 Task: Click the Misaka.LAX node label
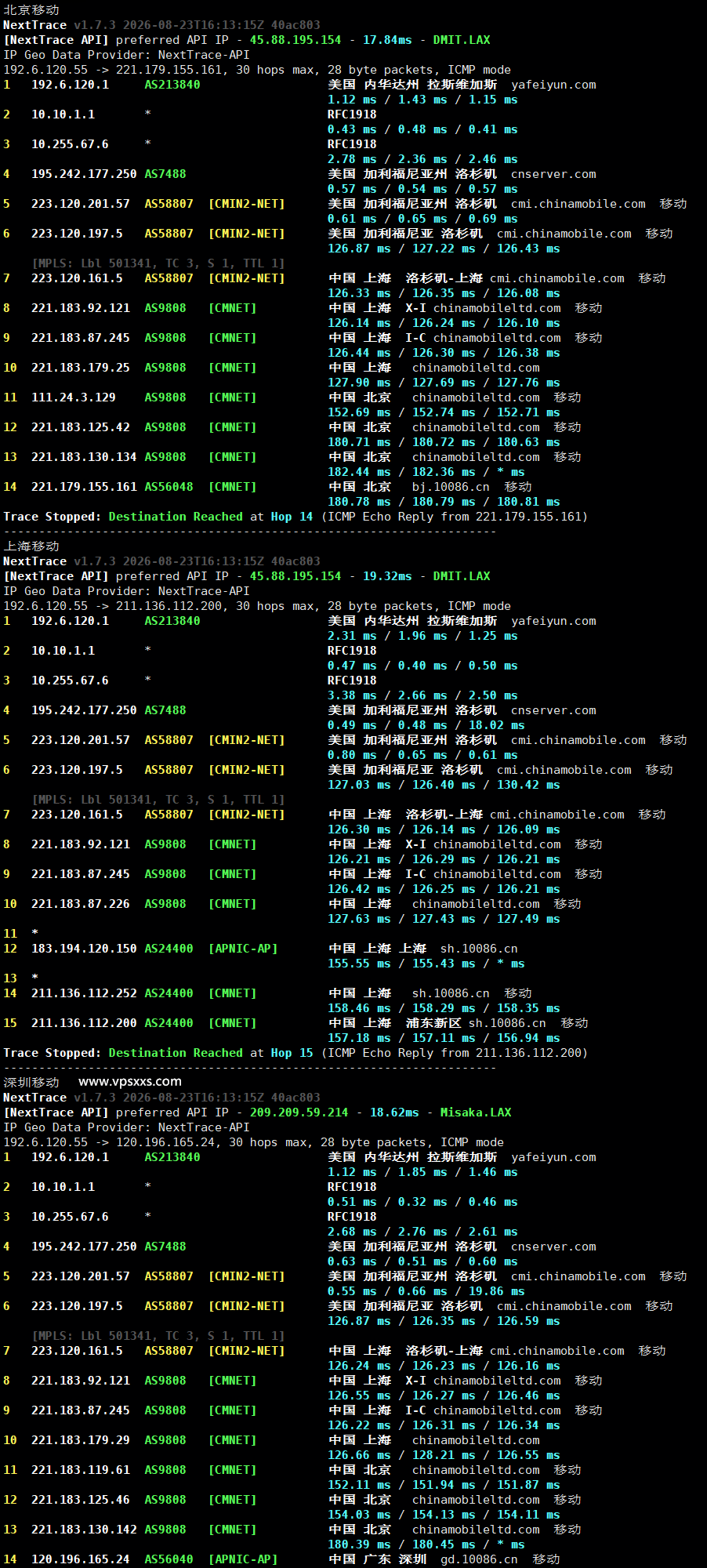pyautogui.click(x=476, y=1112)
